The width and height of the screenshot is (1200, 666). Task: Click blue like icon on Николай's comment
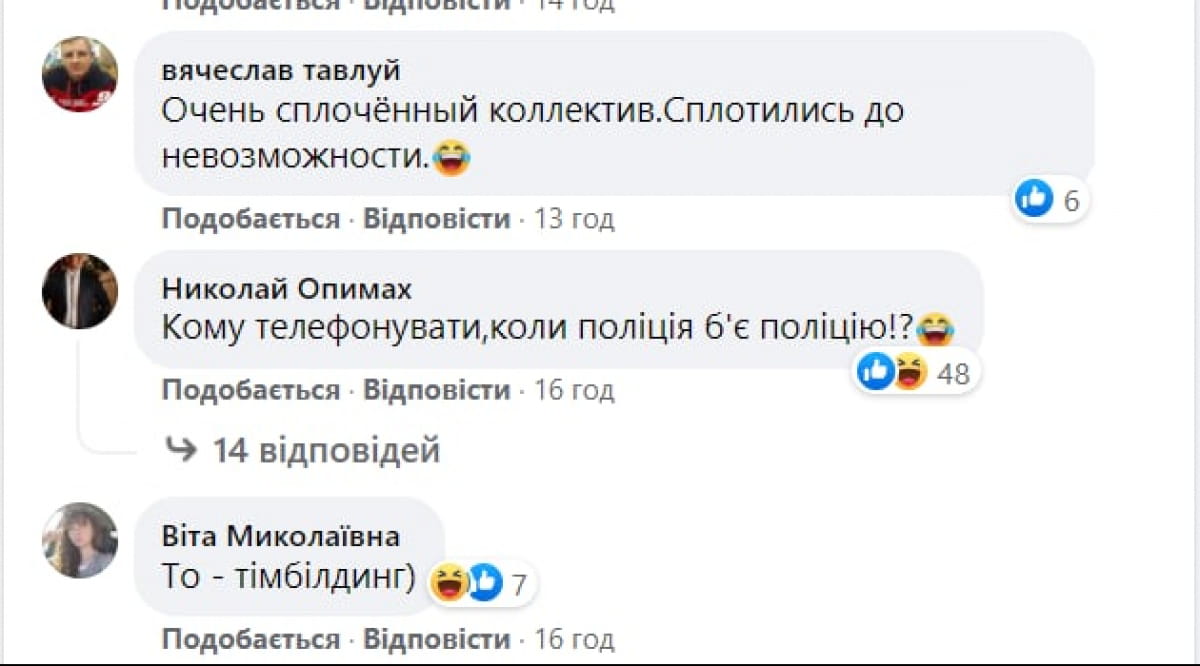click(x=875, y=372)
